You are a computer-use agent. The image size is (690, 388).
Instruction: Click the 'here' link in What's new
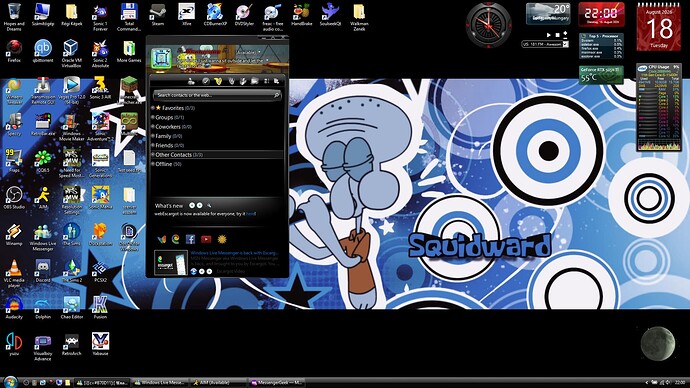[x=251, y=214]
